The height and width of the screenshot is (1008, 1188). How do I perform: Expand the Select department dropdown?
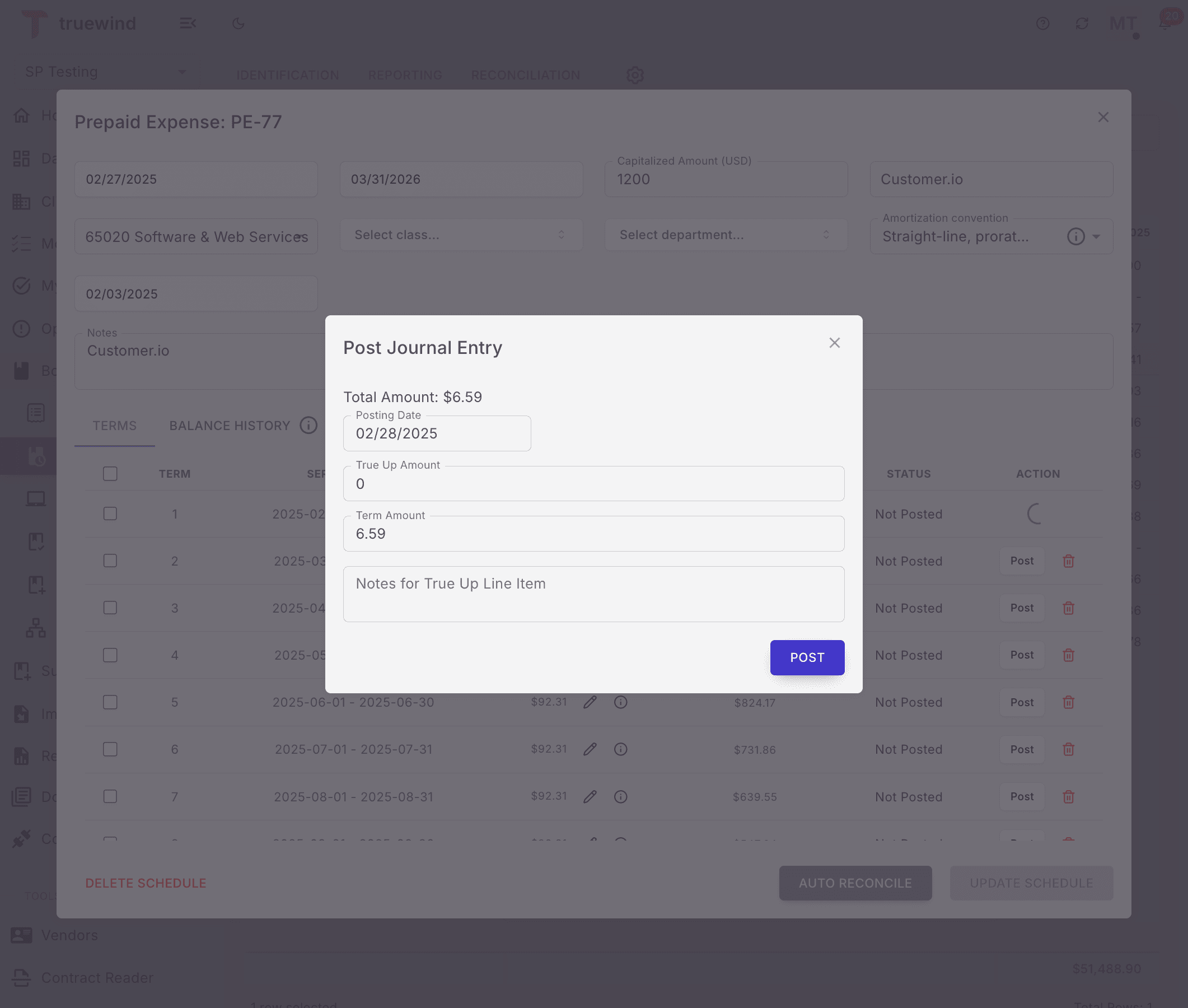coord(726,235)
